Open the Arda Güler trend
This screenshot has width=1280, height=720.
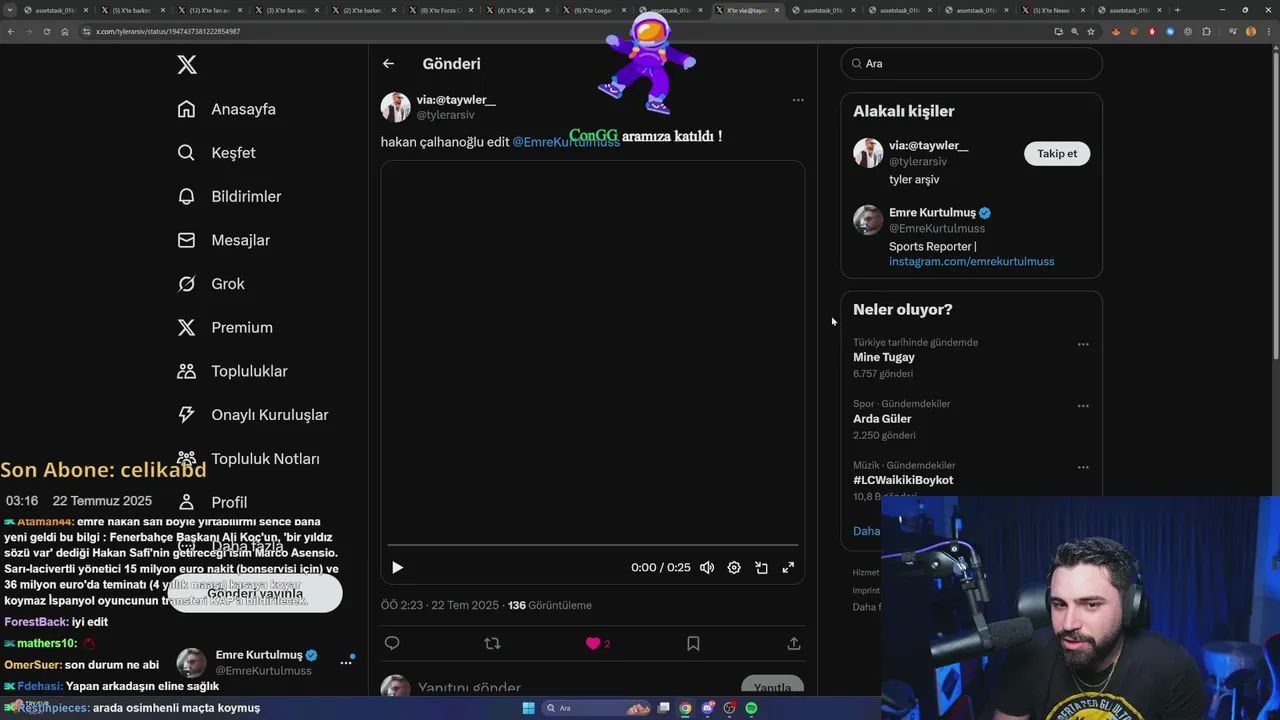[x=882, y=419]
